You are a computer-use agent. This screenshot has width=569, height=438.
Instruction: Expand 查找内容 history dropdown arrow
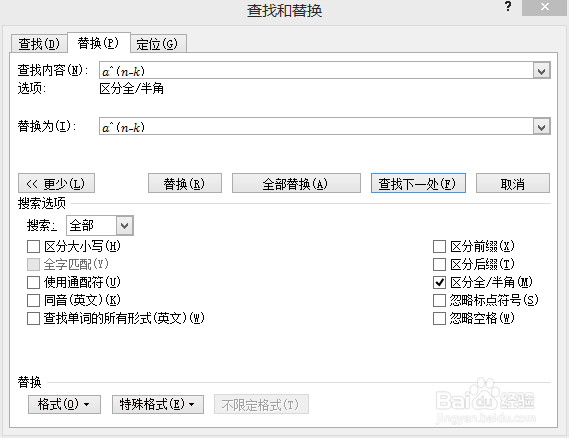541,71
